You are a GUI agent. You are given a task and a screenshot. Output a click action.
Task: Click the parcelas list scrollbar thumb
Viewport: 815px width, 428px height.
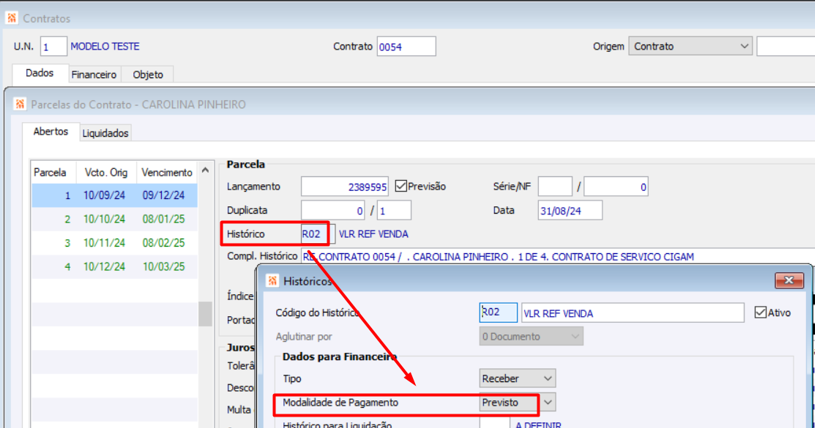click(x=205, y=314)
